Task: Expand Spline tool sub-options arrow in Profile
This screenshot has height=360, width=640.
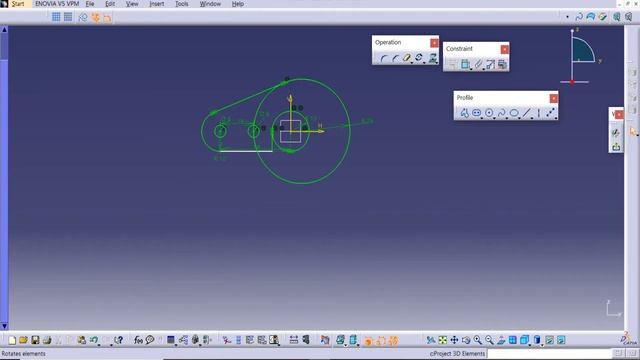Action: pyautogui.click(x=507, y=118)
